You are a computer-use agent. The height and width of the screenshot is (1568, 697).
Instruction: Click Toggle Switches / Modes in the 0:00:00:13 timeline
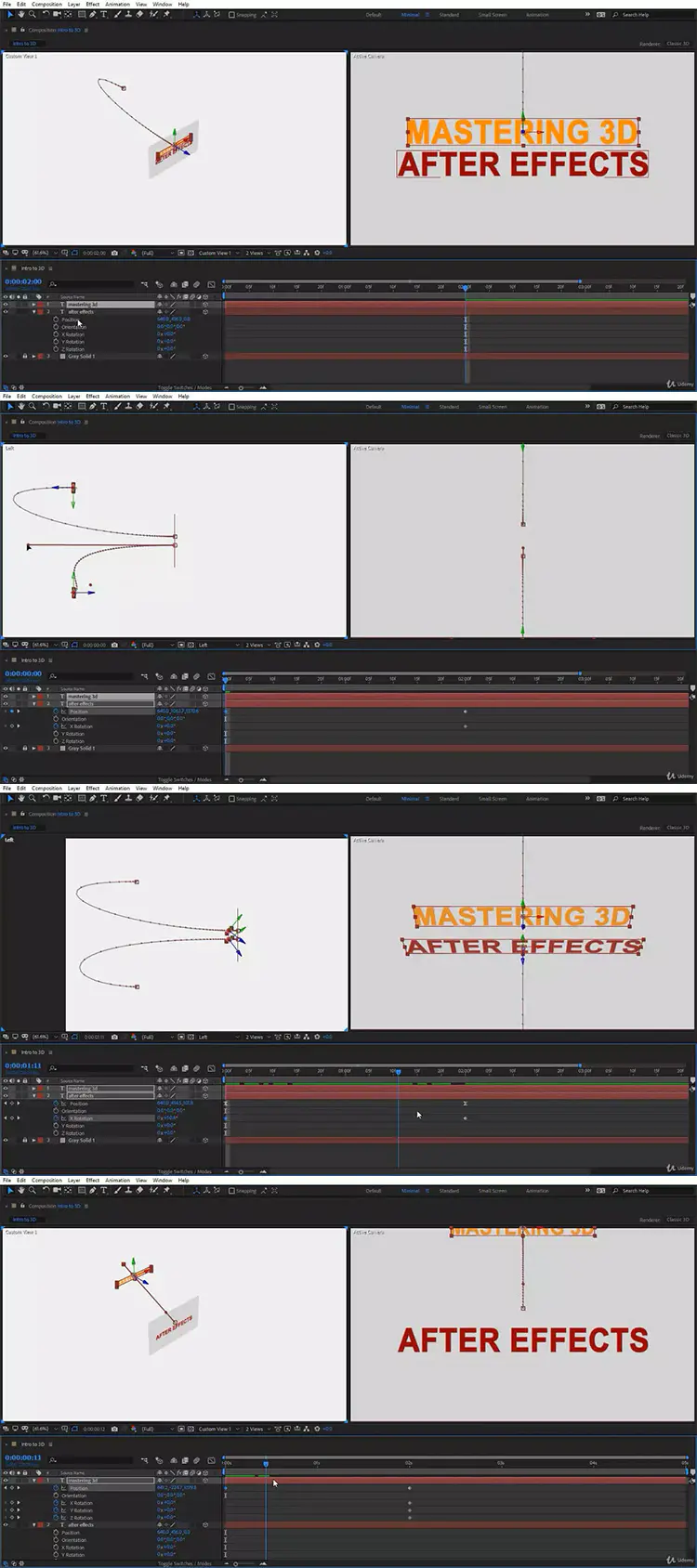[185, 1563]
